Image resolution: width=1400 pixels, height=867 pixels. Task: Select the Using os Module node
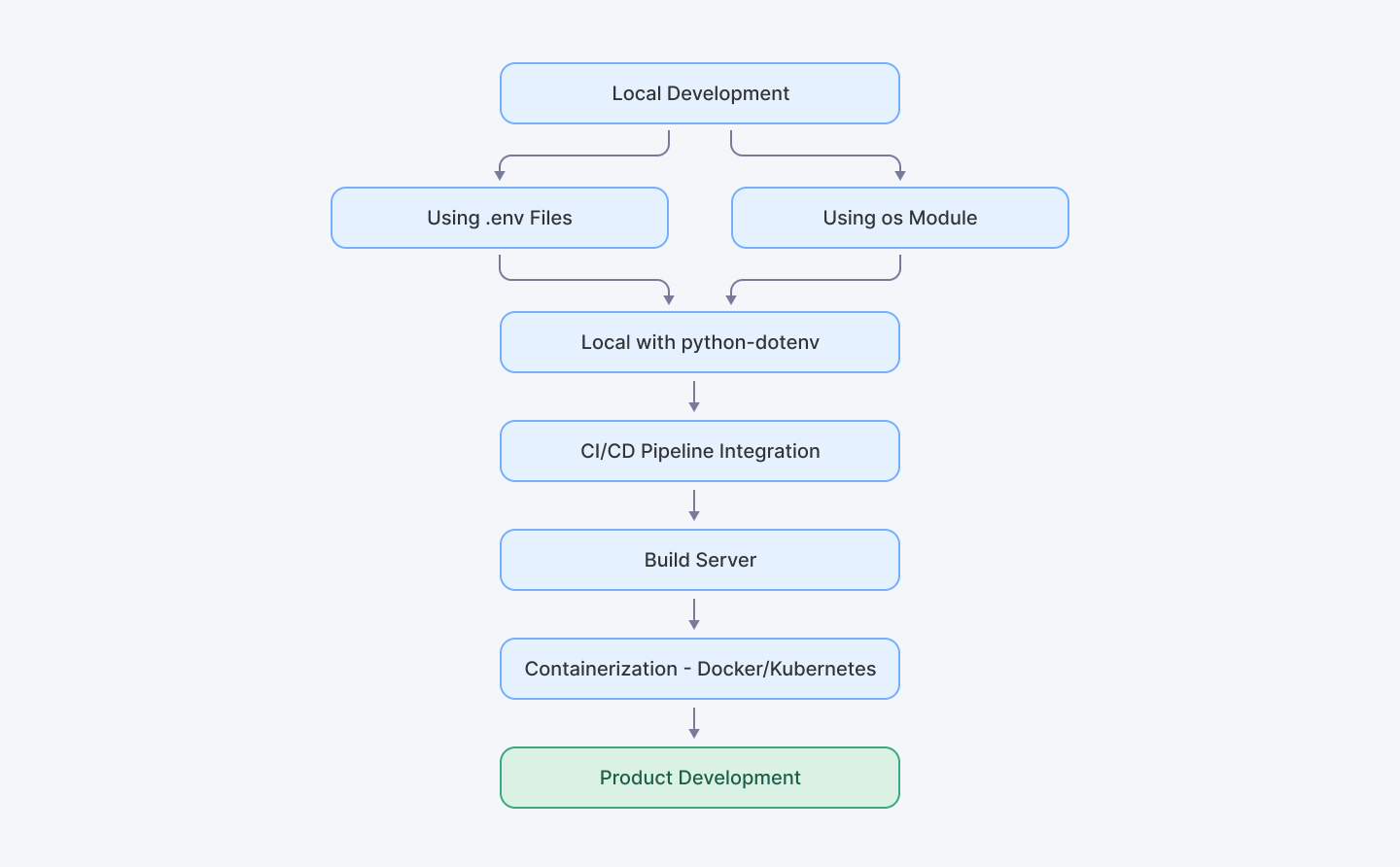pos(900,218)
